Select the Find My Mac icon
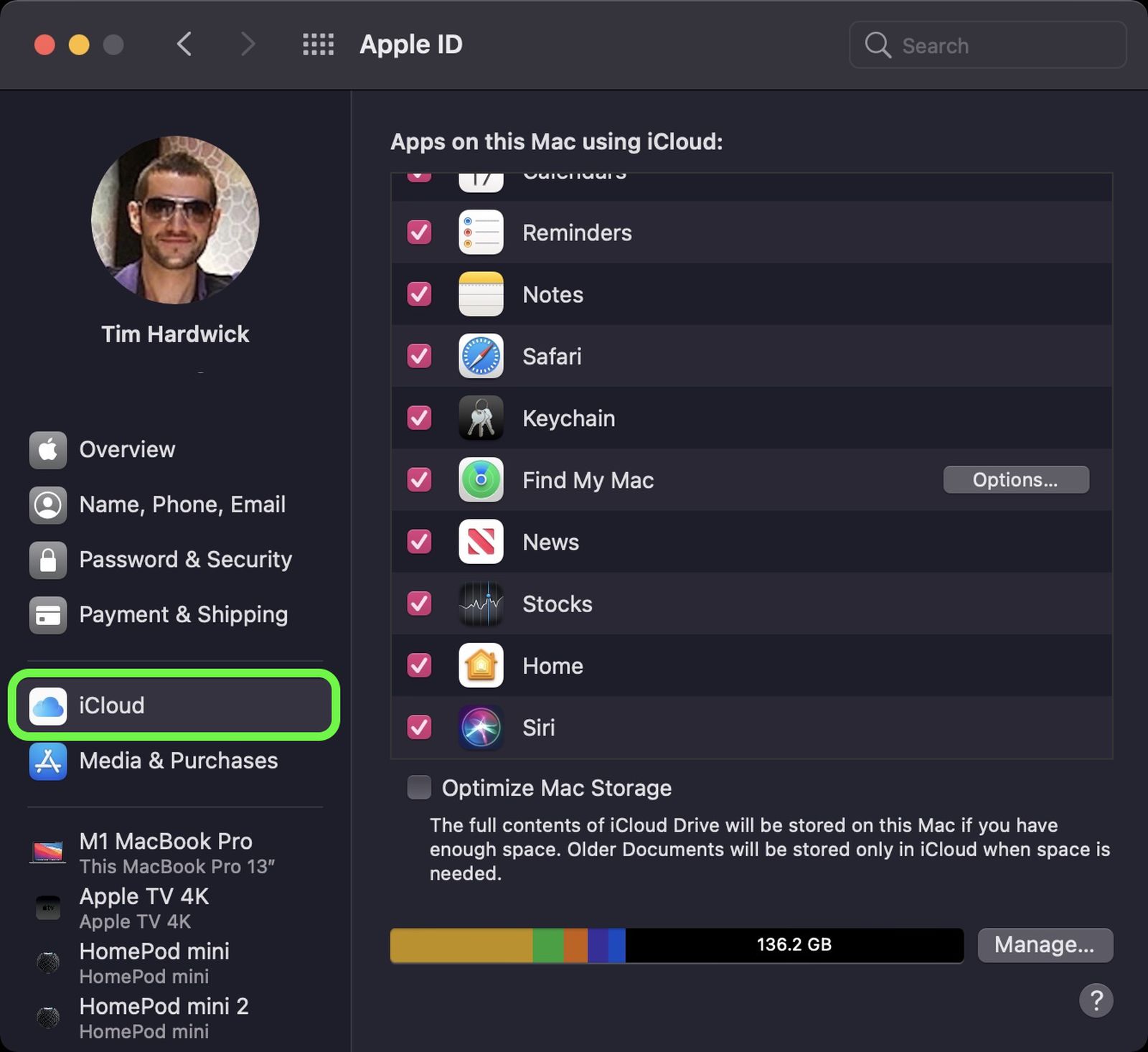 tap(480, 480)
